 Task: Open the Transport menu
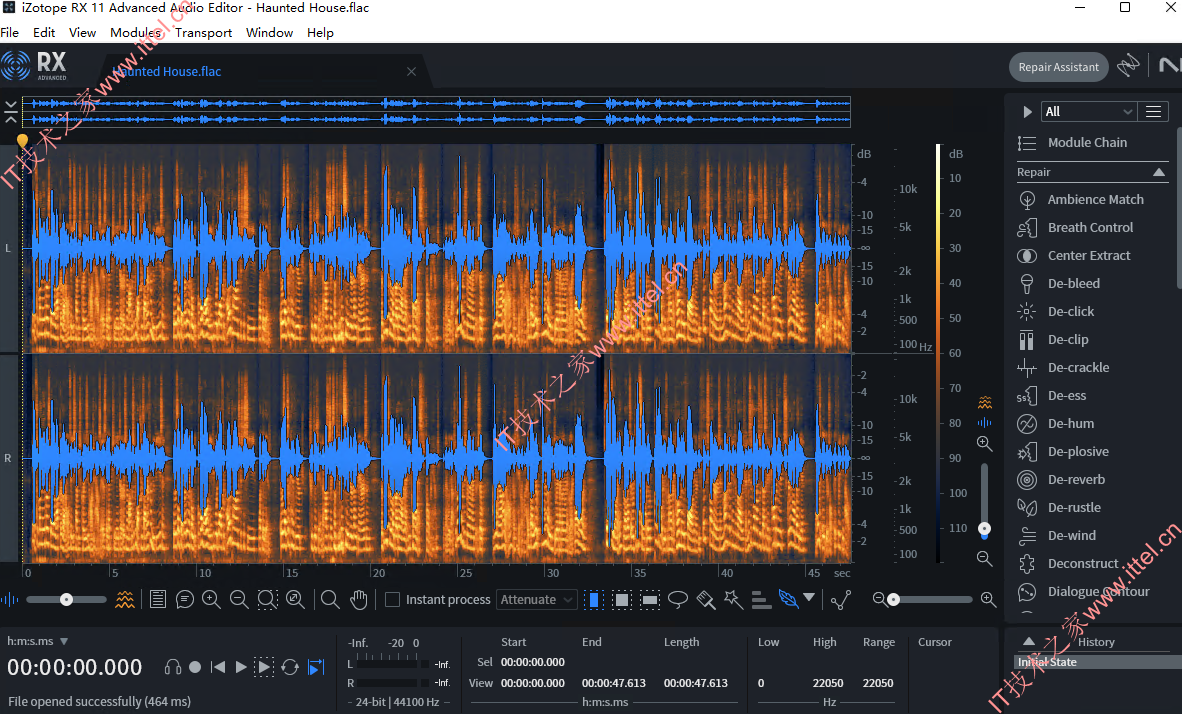click(x=204, y=32)
